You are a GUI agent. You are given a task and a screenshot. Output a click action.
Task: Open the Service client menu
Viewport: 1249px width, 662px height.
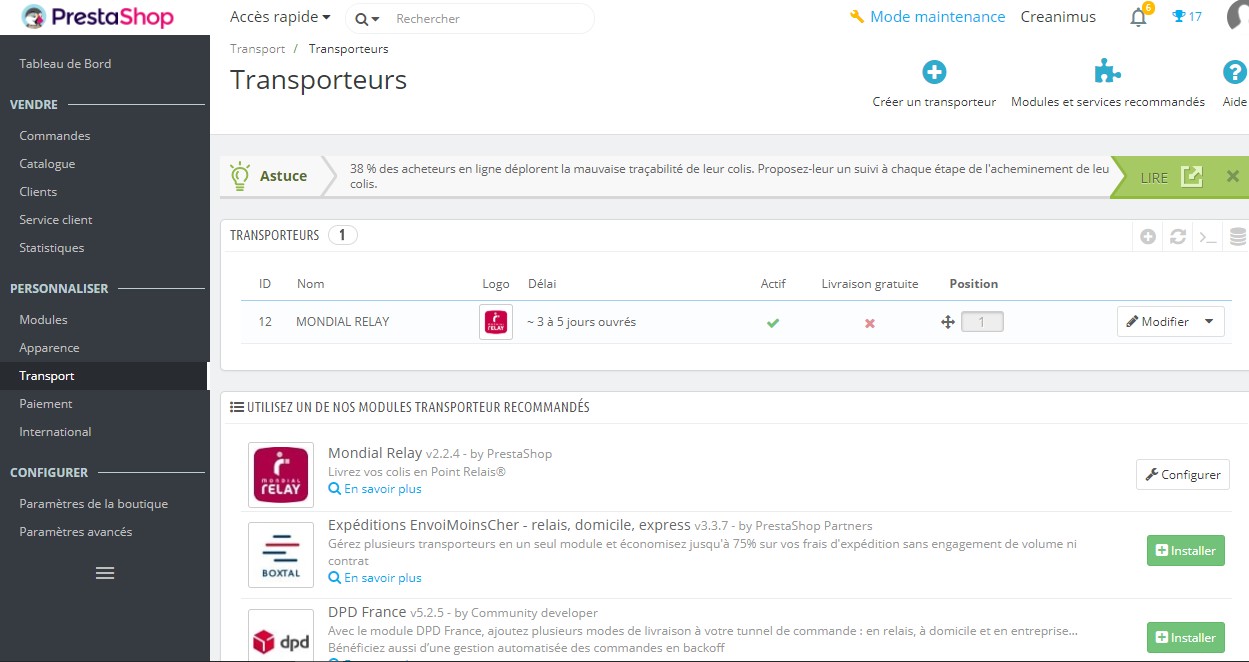point(56,219)
